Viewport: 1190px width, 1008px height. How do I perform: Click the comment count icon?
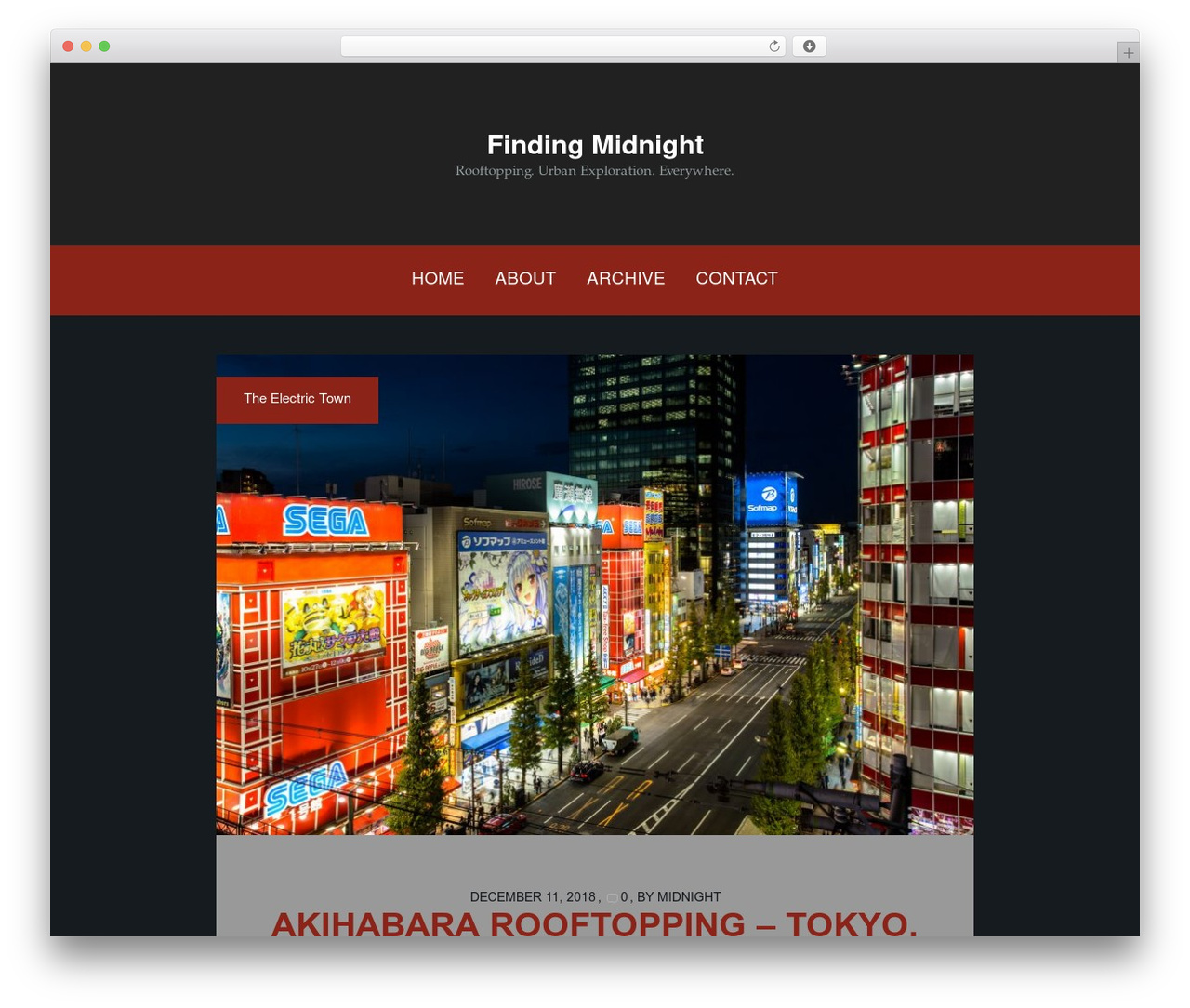(611, 897)
